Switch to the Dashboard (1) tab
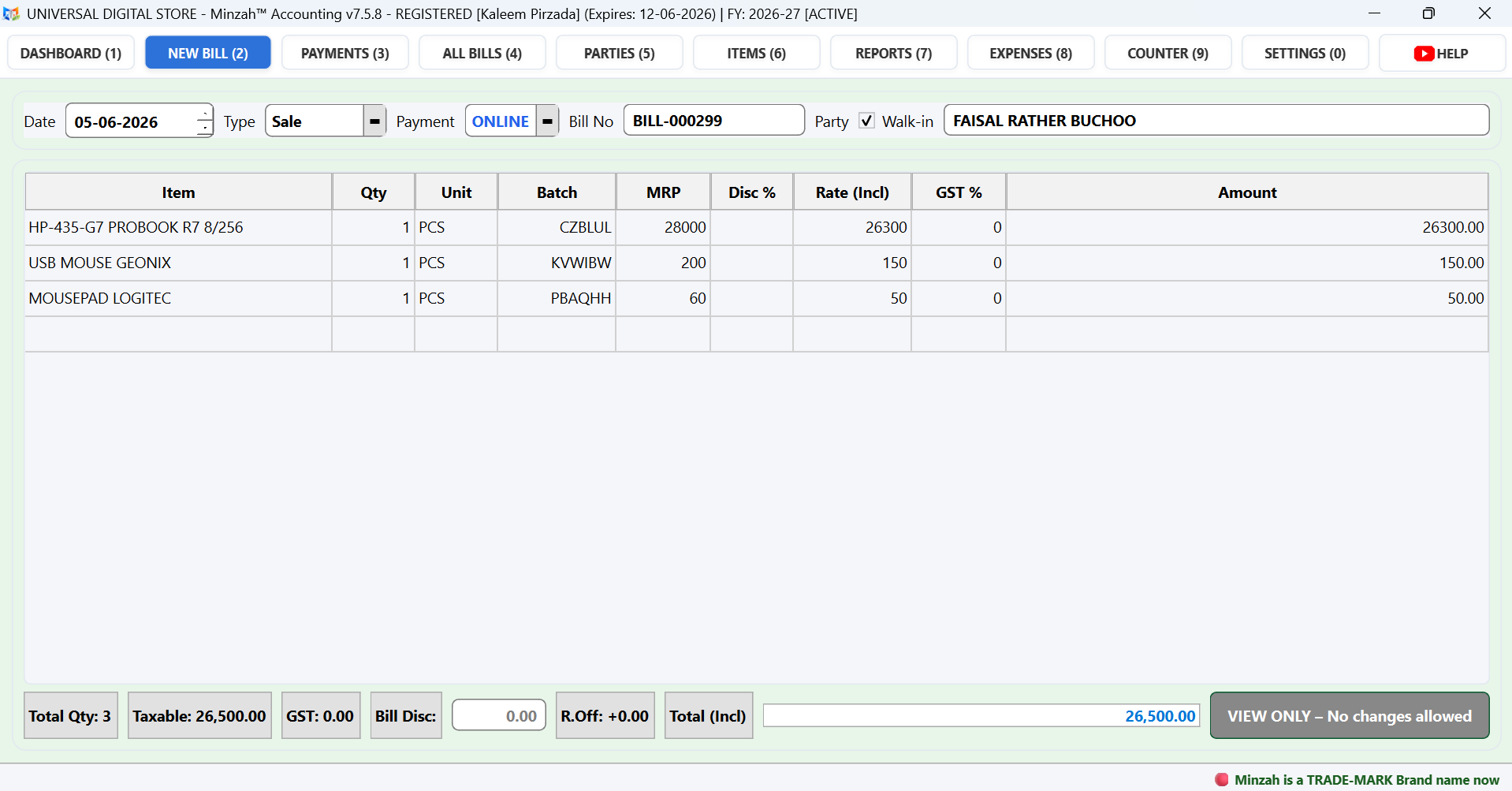Viewport: 1512px width, 791px height. (71, 53)
